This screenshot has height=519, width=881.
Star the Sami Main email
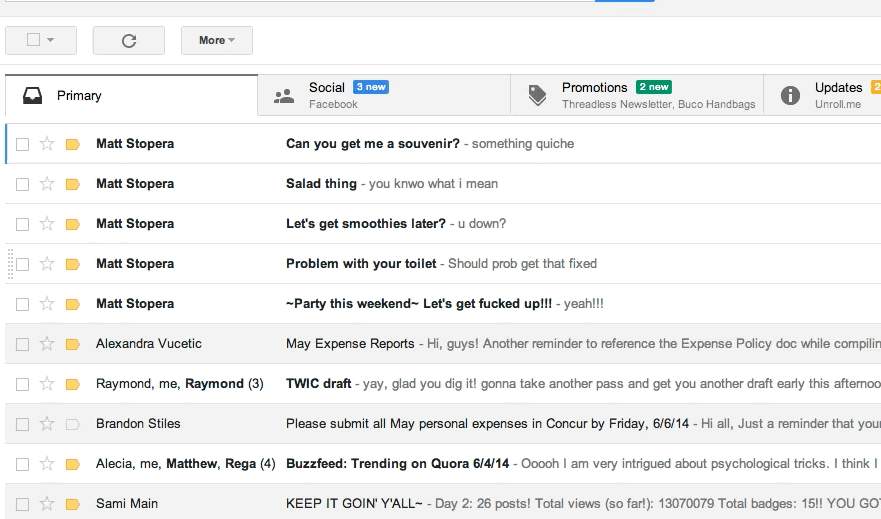point(47,504)
